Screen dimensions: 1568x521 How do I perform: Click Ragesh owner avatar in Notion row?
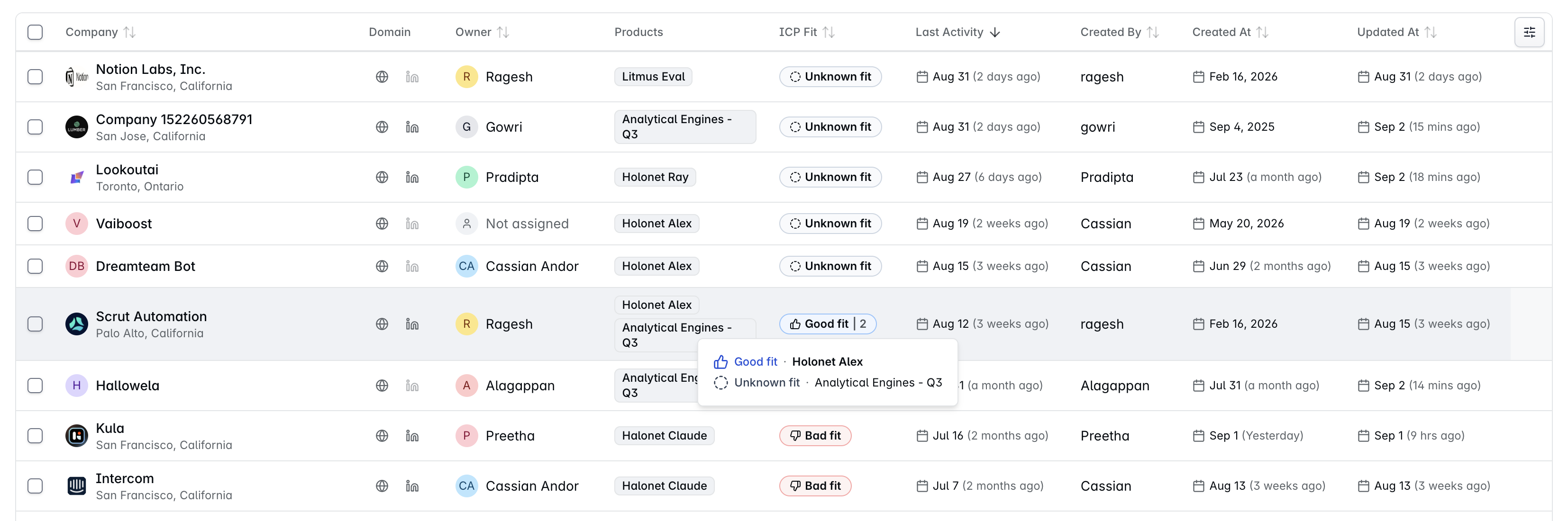(x=466, y=77)
